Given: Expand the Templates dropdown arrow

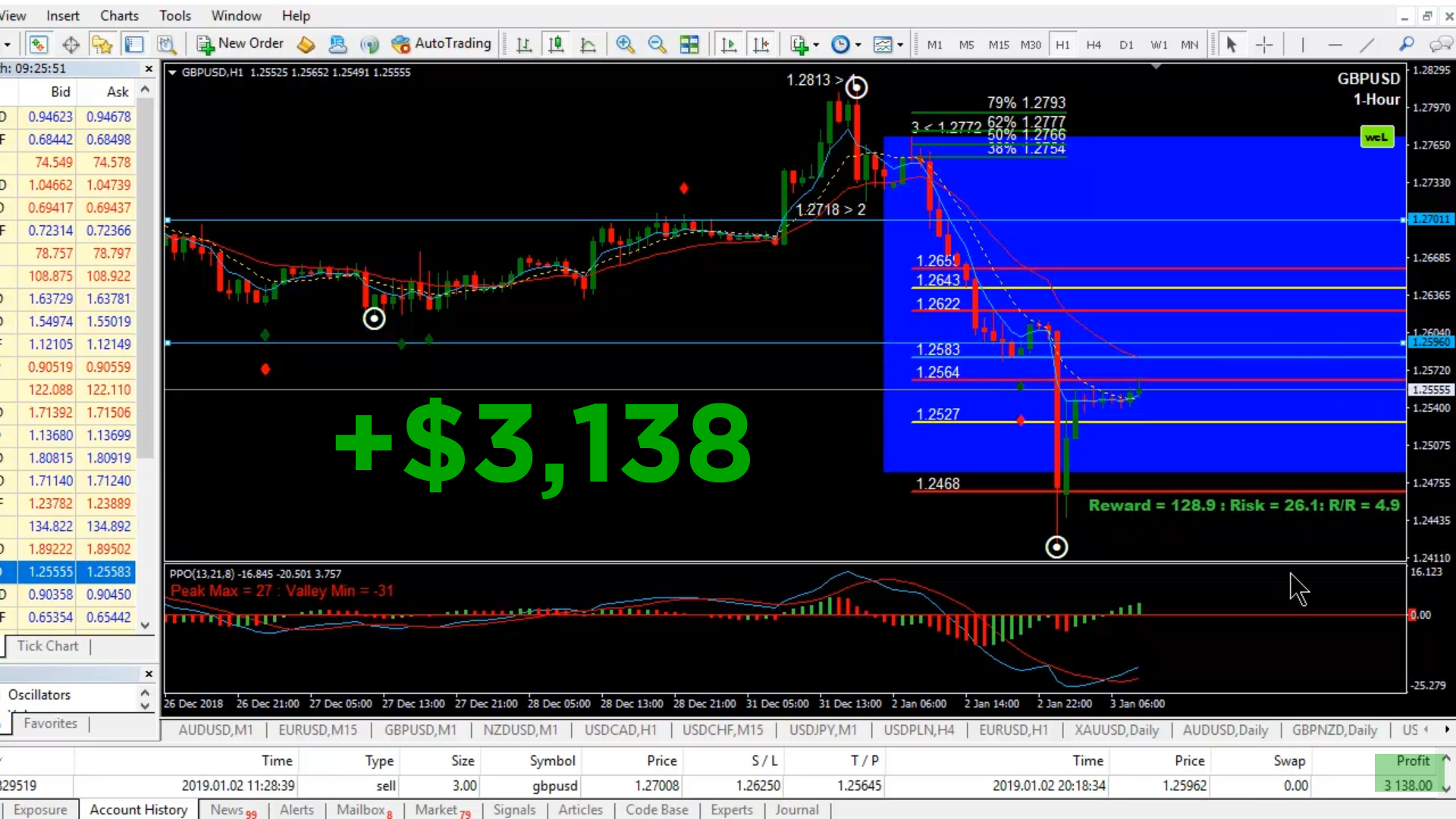Looking at the screenshot, I should [x=900, y=45].
